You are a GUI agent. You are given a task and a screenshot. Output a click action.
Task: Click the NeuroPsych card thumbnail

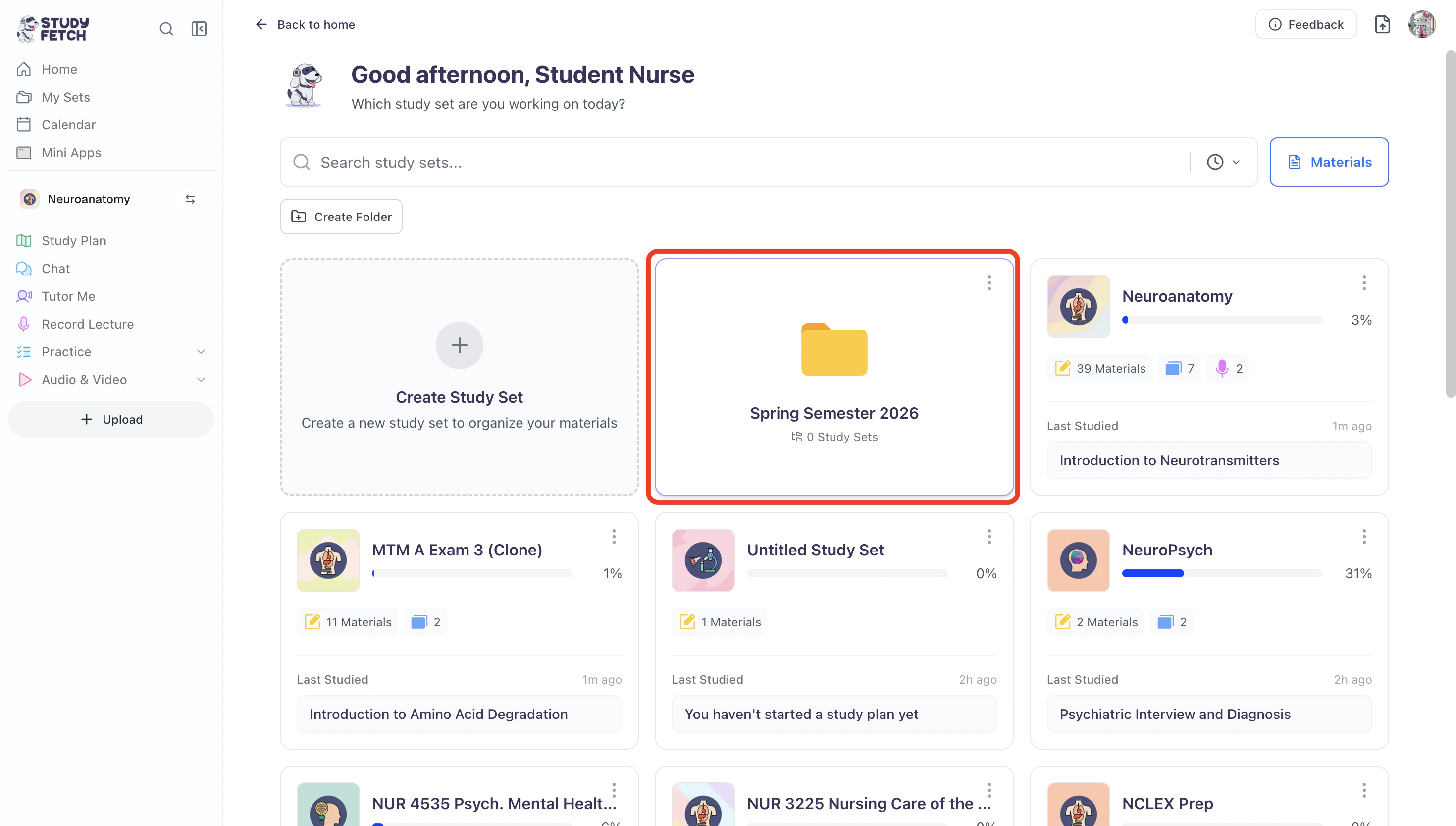coord(1079,560)
